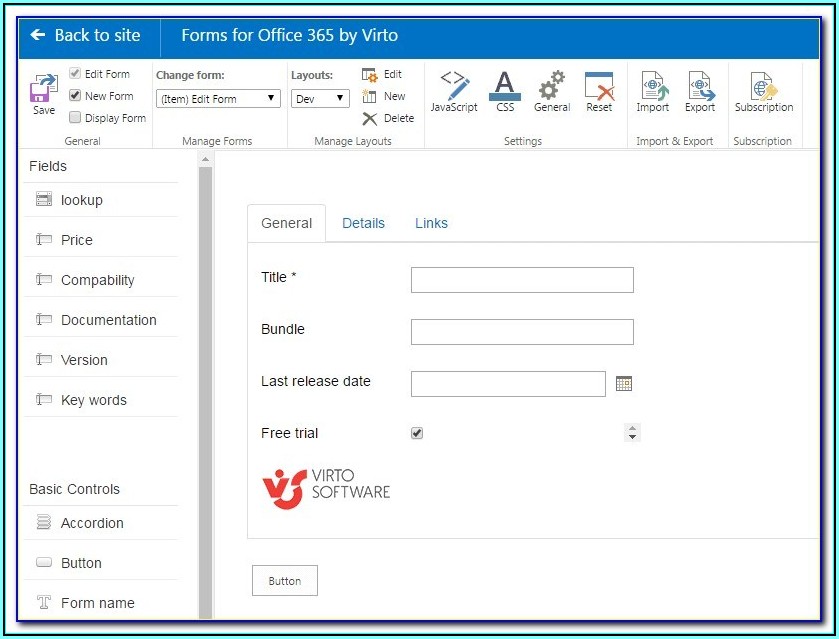Toggle the New Form checkbox
This screenshot has width=839, height=639.
pyautogui.click(x=75, y=96)
